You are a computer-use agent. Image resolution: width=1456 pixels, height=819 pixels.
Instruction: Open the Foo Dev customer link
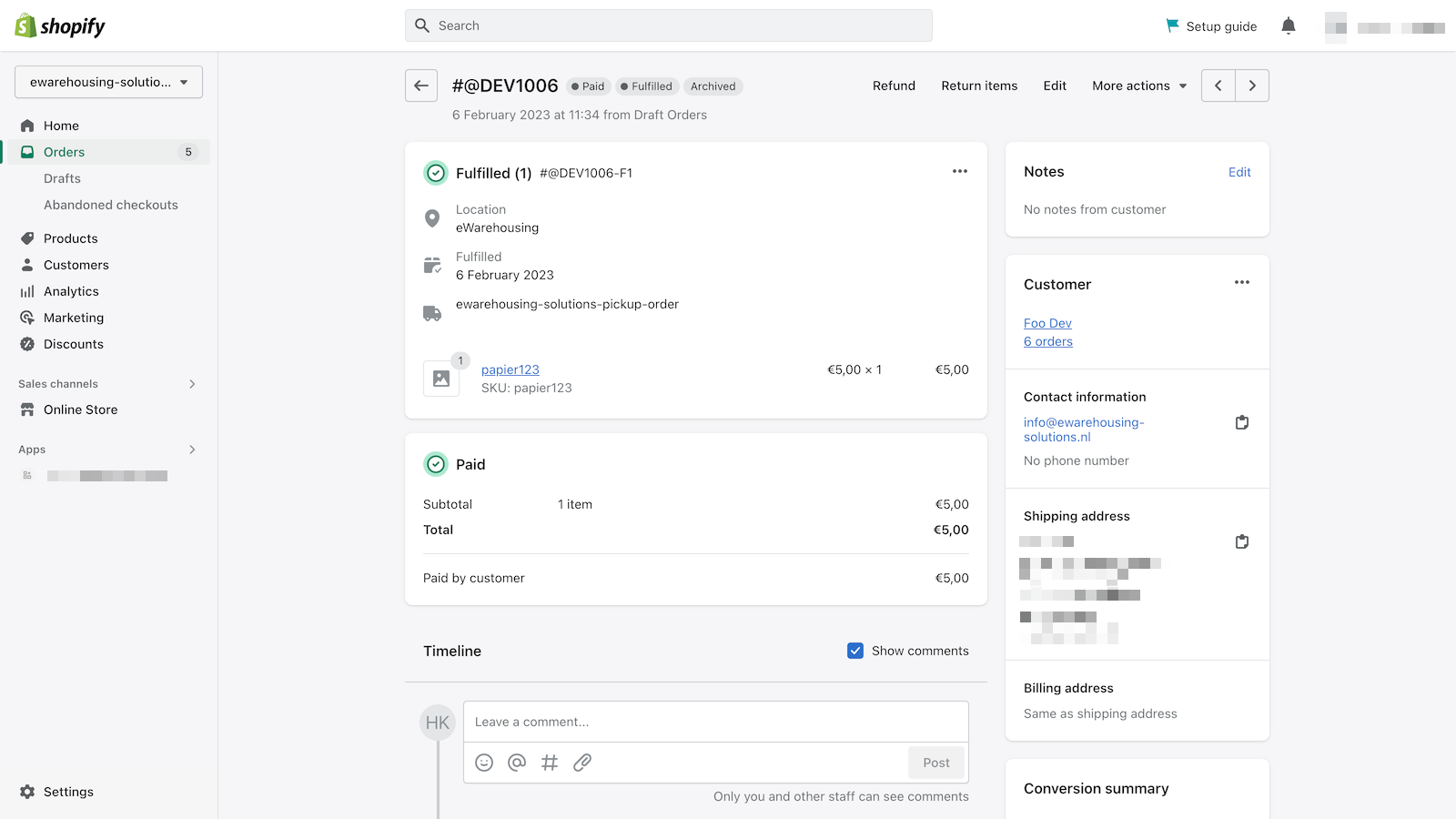(x=1047, y=323)
